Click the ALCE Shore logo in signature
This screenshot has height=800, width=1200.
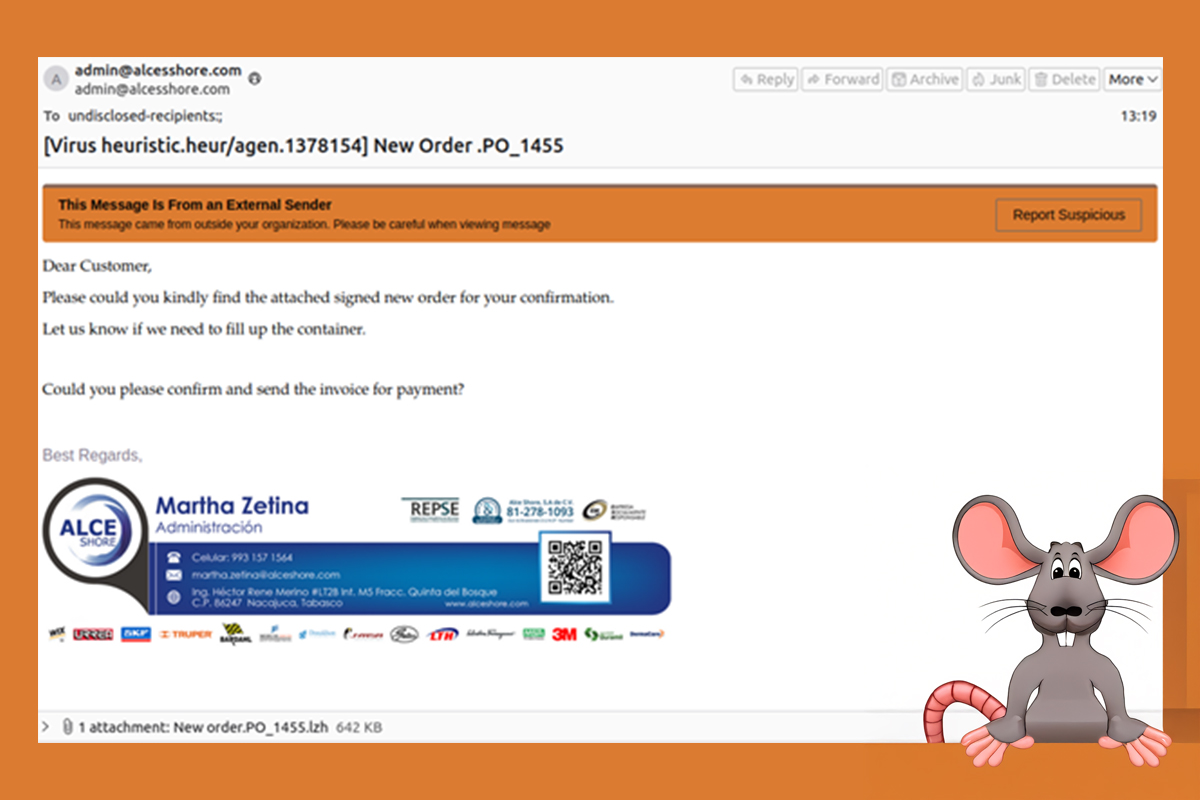pos(90,529)
